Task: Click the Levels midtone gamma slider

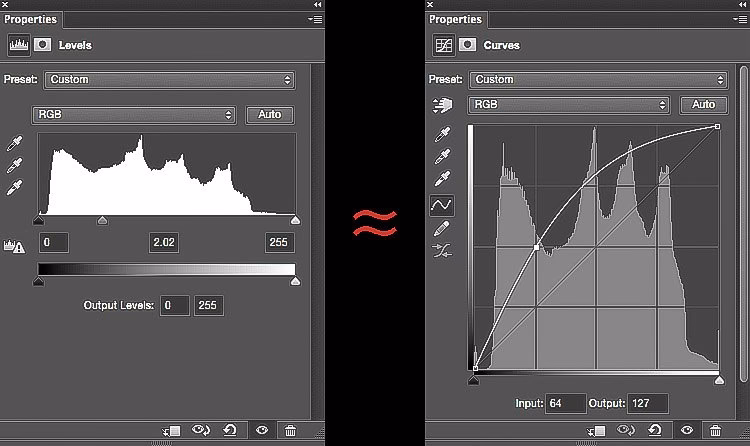Action: point(102,220)
